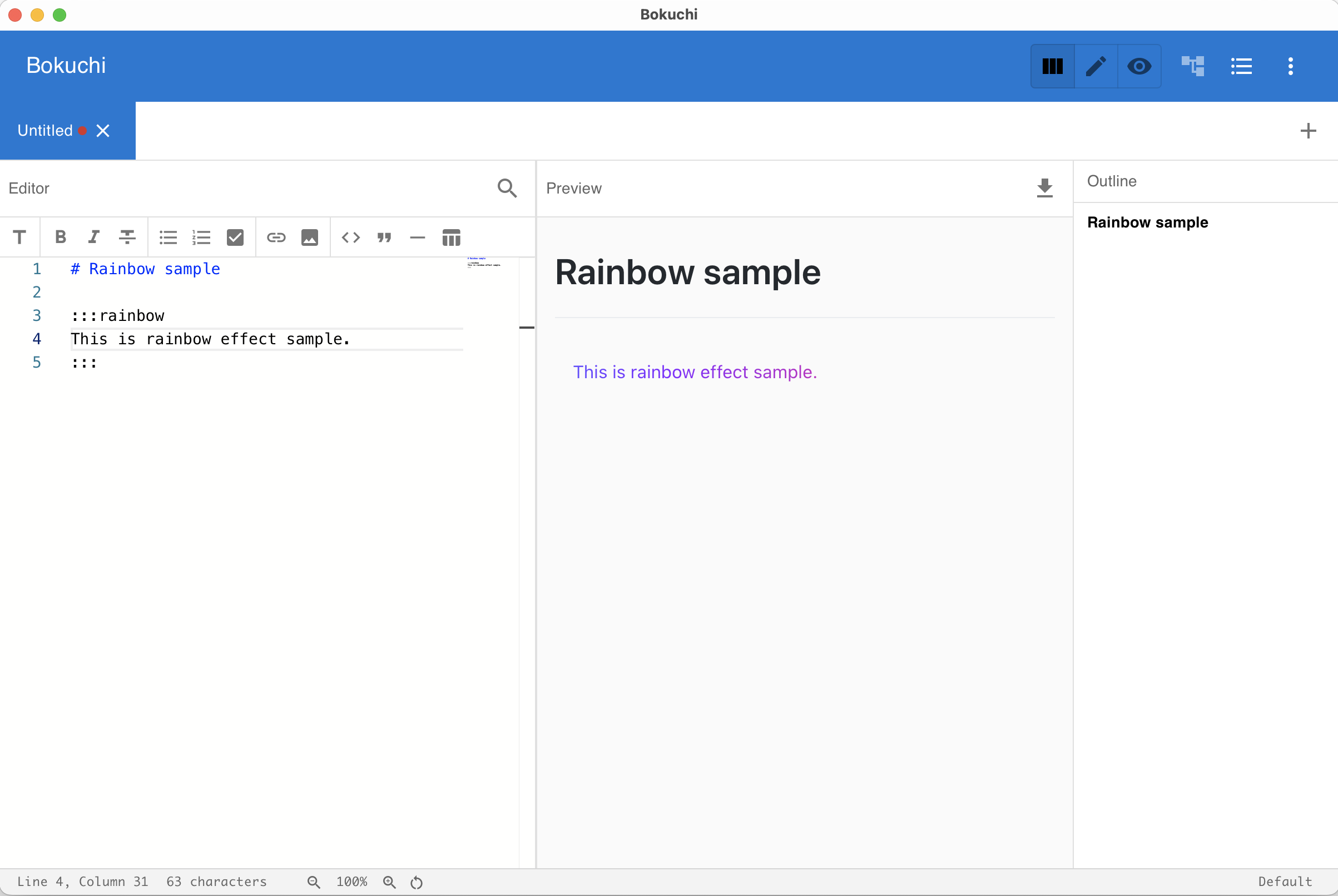The image size is (1338, 896).
Task: Insert a blockquote with the quote icon
Action: pos(384,237)
